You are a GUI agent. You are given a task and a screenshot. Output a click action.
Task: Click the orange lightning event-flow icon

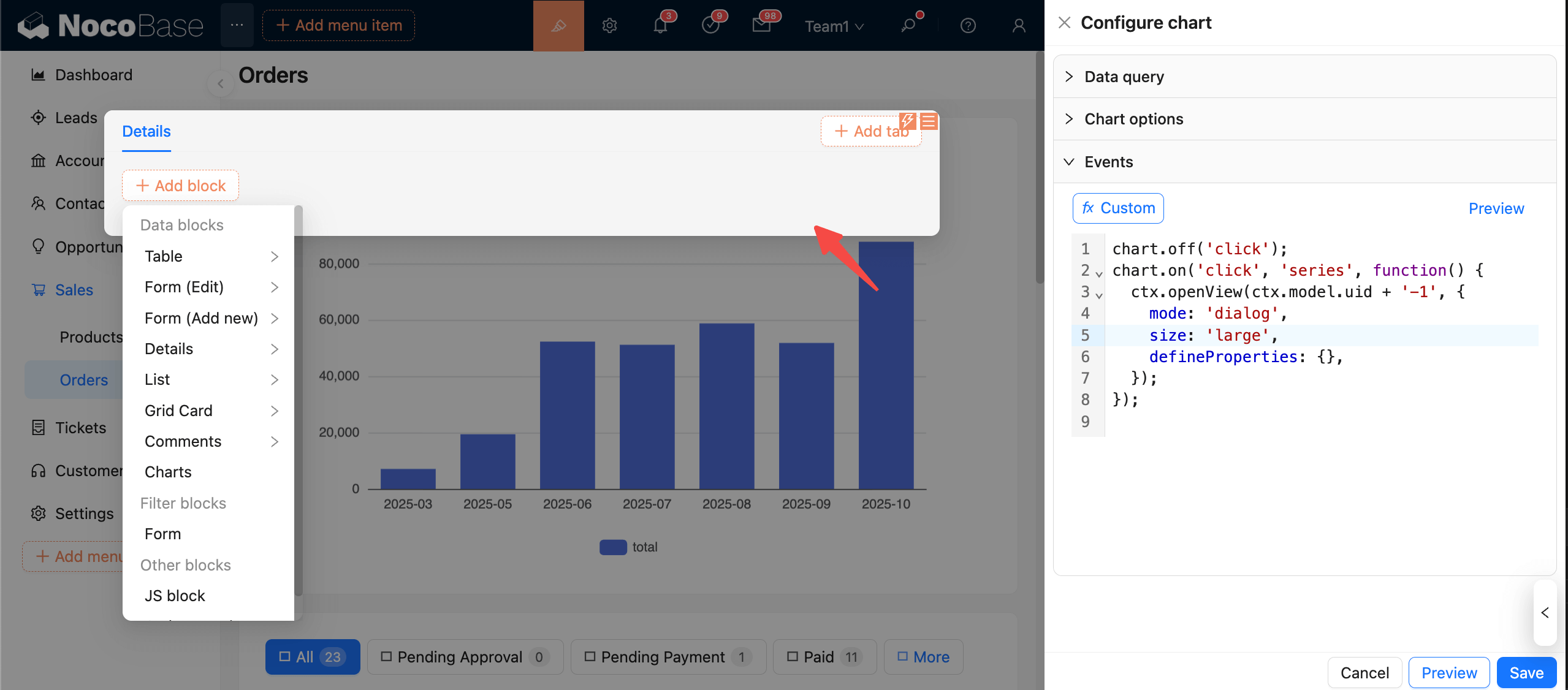pyautogui.click(x=908, y=121)
